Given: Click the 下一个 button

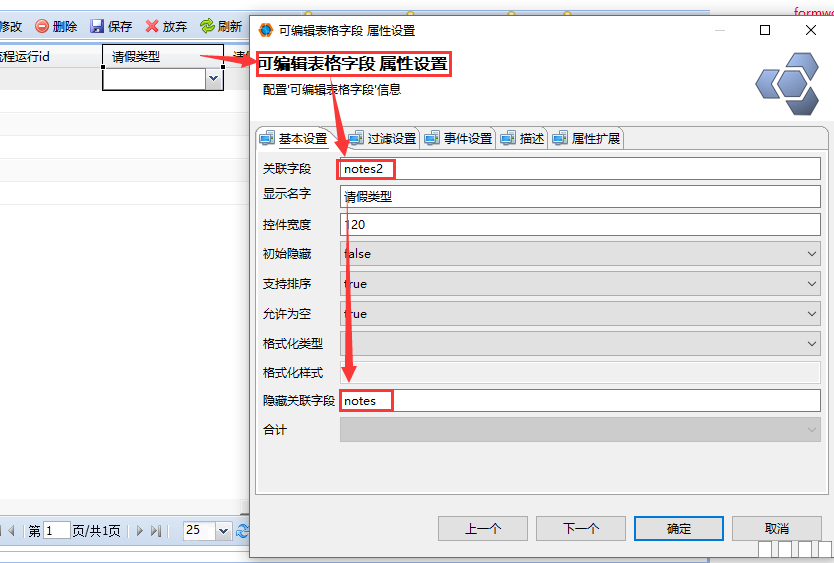Looking at the screenshot, I should tap(581, 528).
